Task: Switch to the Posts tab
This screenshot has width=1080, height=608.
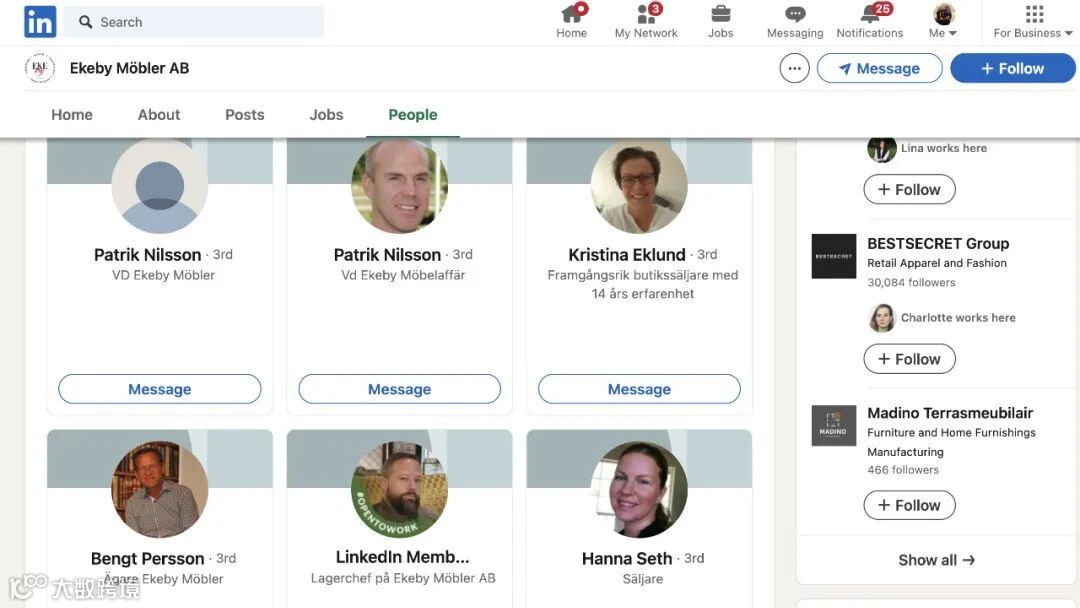Action: click(x=245, y=115)
